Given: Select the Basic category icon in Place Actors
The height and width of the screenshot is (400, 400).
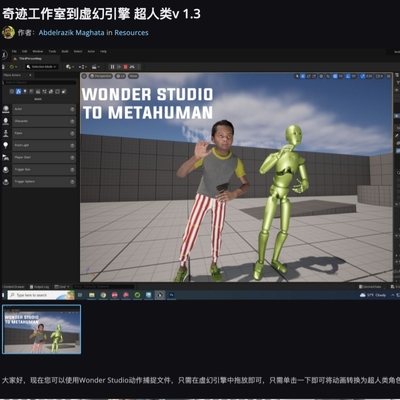Looking at the screenshot, I should [x=18, y=91].
